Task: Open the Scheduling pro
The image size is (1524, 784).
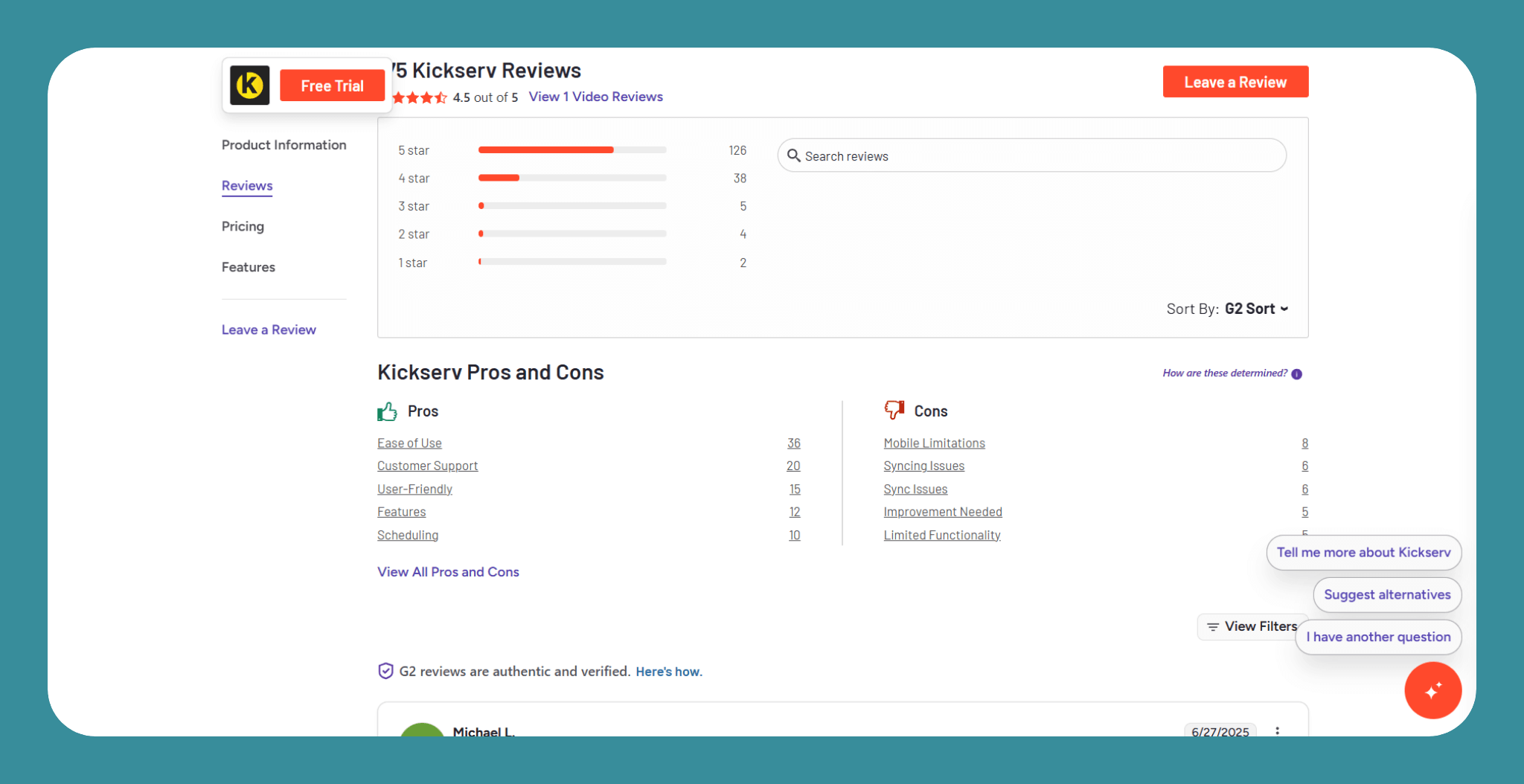Action: [408, 536]
